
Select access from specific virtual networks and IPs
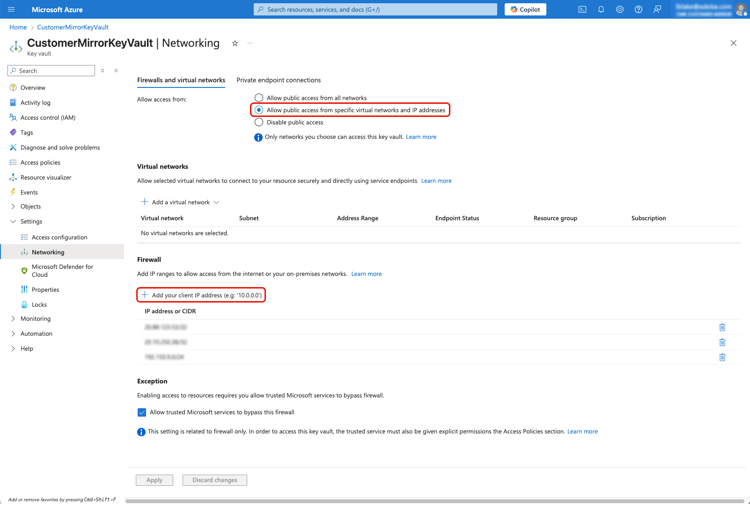(259, 110)
